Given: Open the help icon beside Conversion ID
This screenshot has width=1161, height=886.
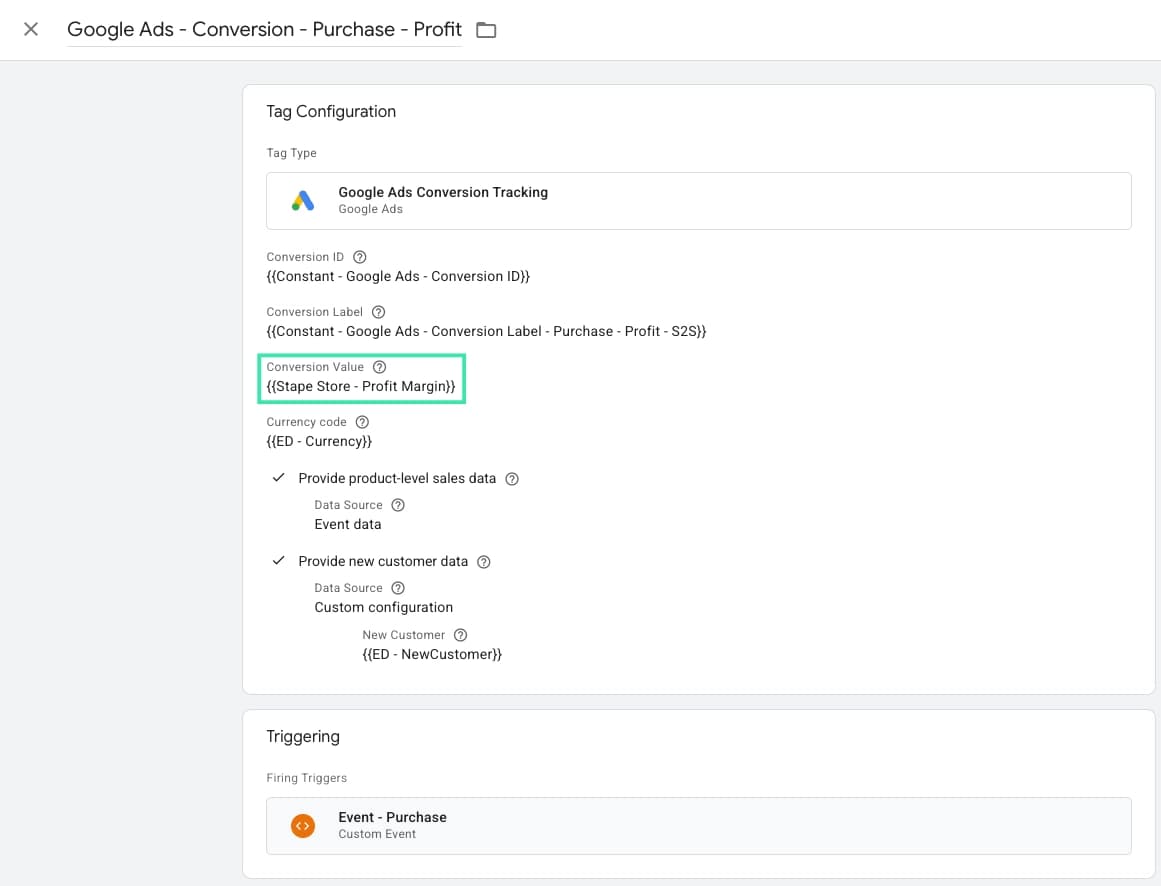Looking at the screenshot, I should (x=360, y=256).
